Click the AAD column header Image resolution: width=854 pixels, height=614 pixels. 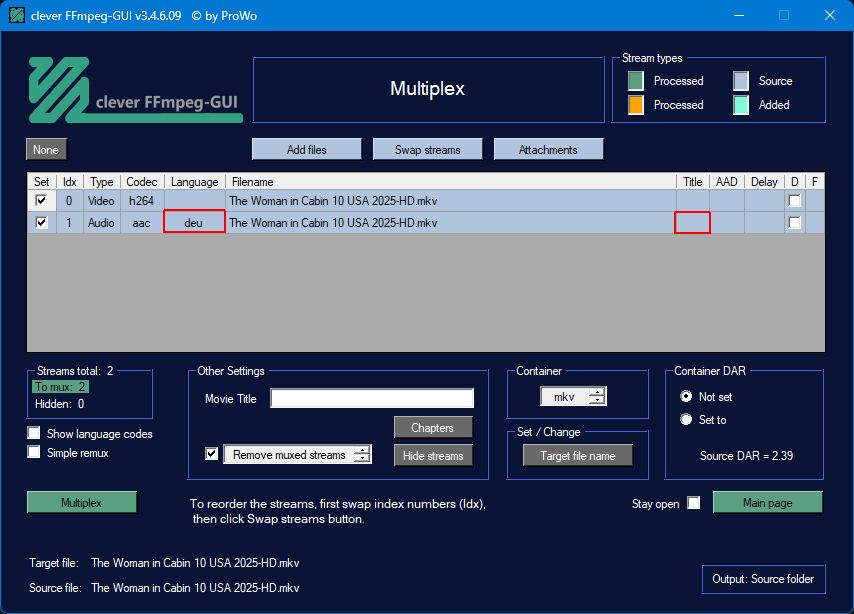pyautogui.click(x=727, y=181)
